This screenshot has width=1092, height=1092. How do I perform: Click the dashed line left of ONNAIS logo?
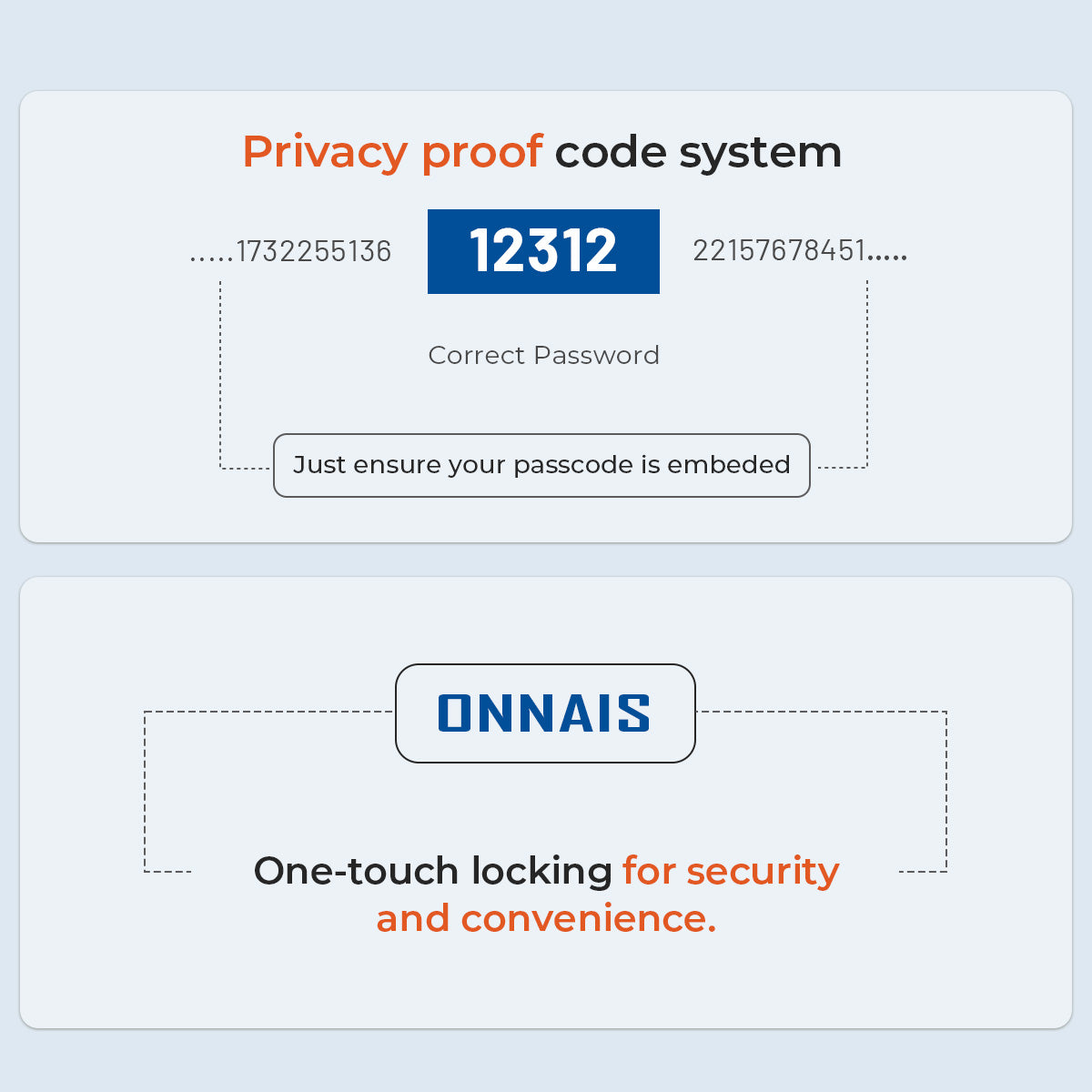[268, 712]
